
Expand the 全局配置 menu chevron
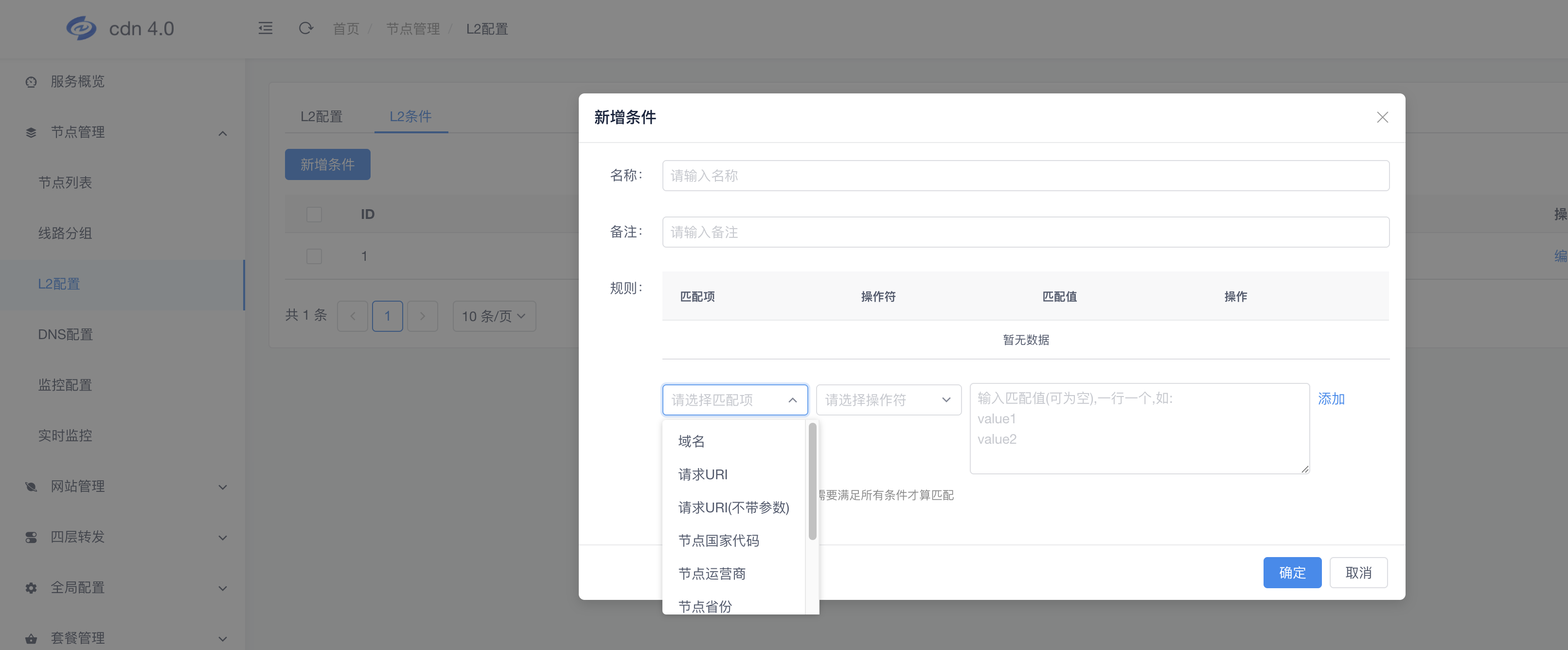(x=223, y=588)
